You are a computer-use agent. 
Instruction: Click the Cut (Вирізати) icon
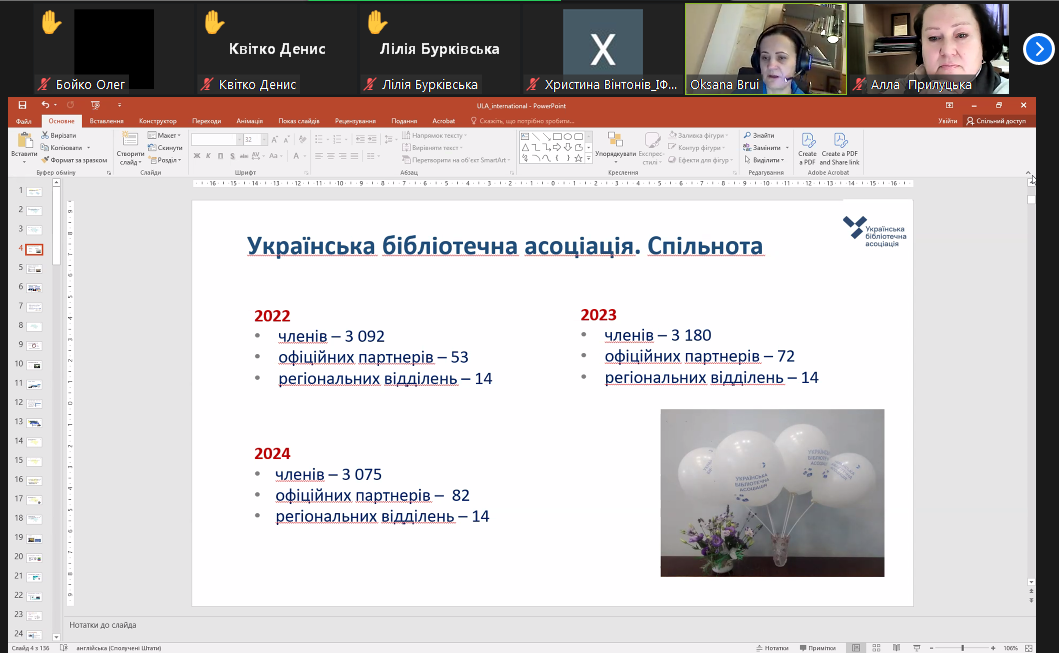pos(45,135)
